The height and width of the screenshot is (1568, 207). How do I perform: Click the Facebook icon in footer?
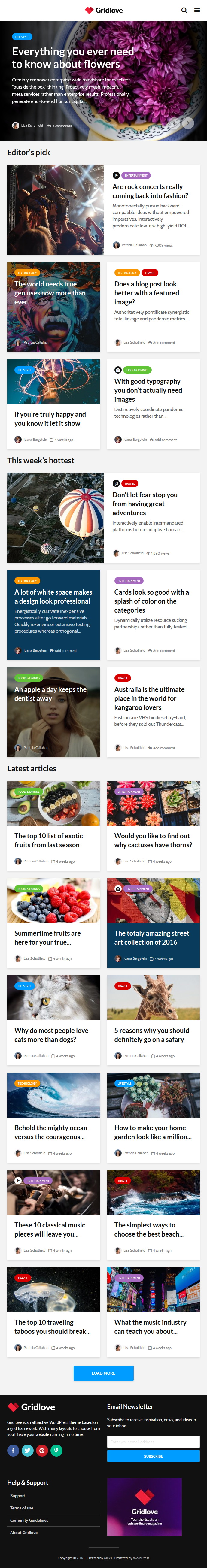coord(13,1451)
